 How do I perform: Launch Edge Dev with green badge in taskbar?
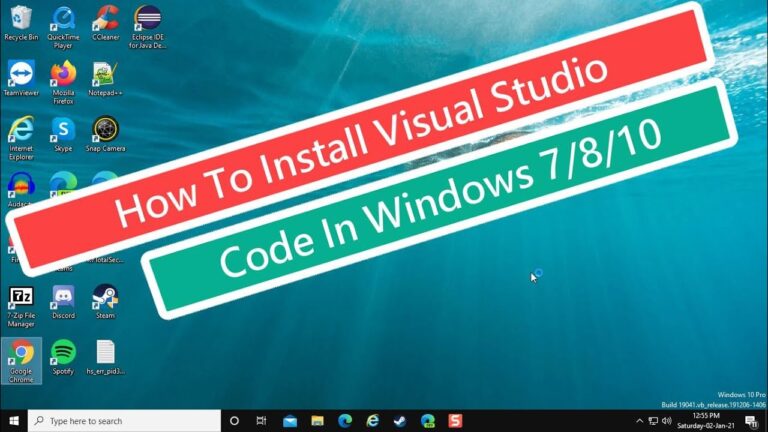pos(428,421)
